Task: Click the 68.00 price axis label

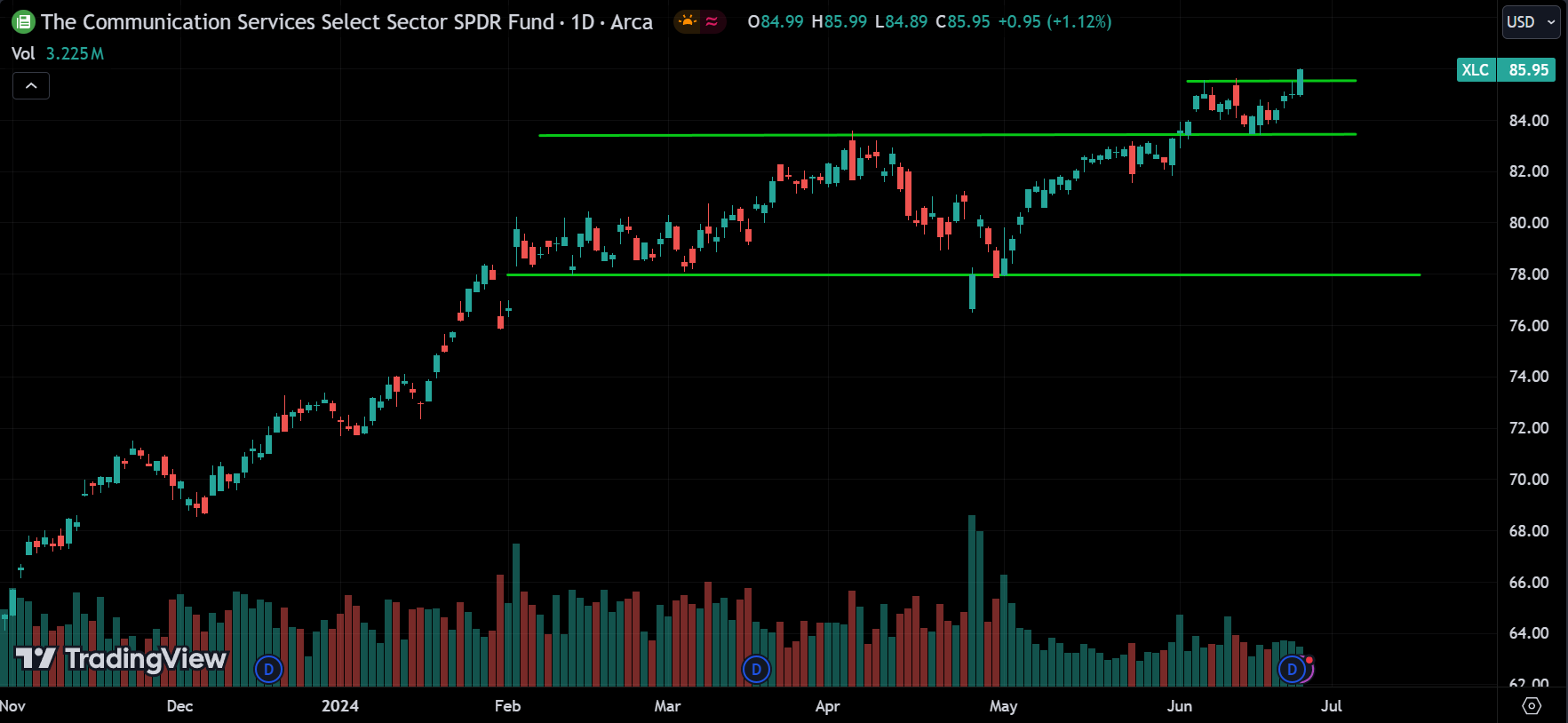Action: [x=1528, y=531]
